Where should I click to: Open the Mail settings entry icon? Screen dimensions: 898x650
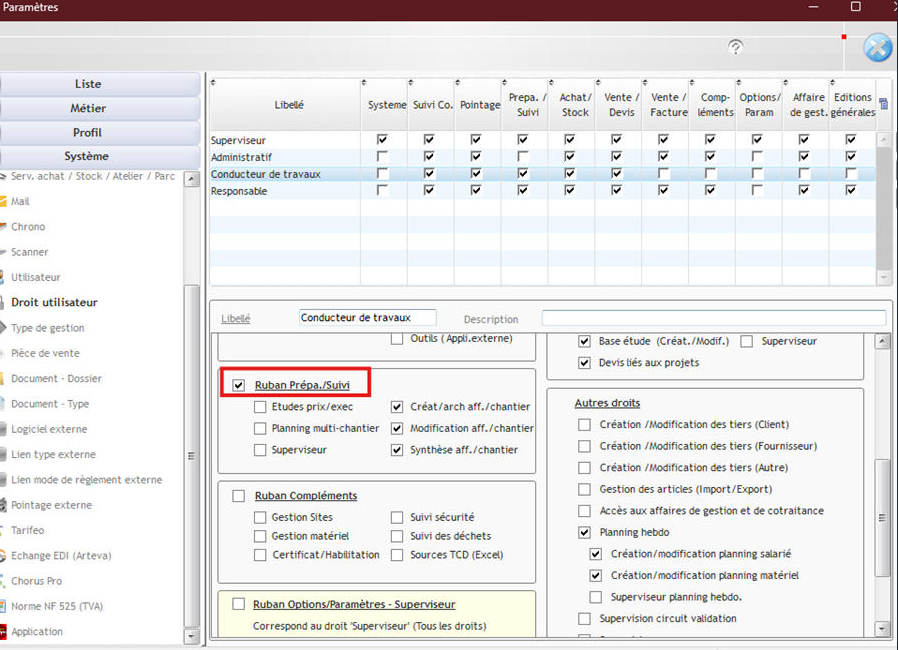click(x=3, y=202)
